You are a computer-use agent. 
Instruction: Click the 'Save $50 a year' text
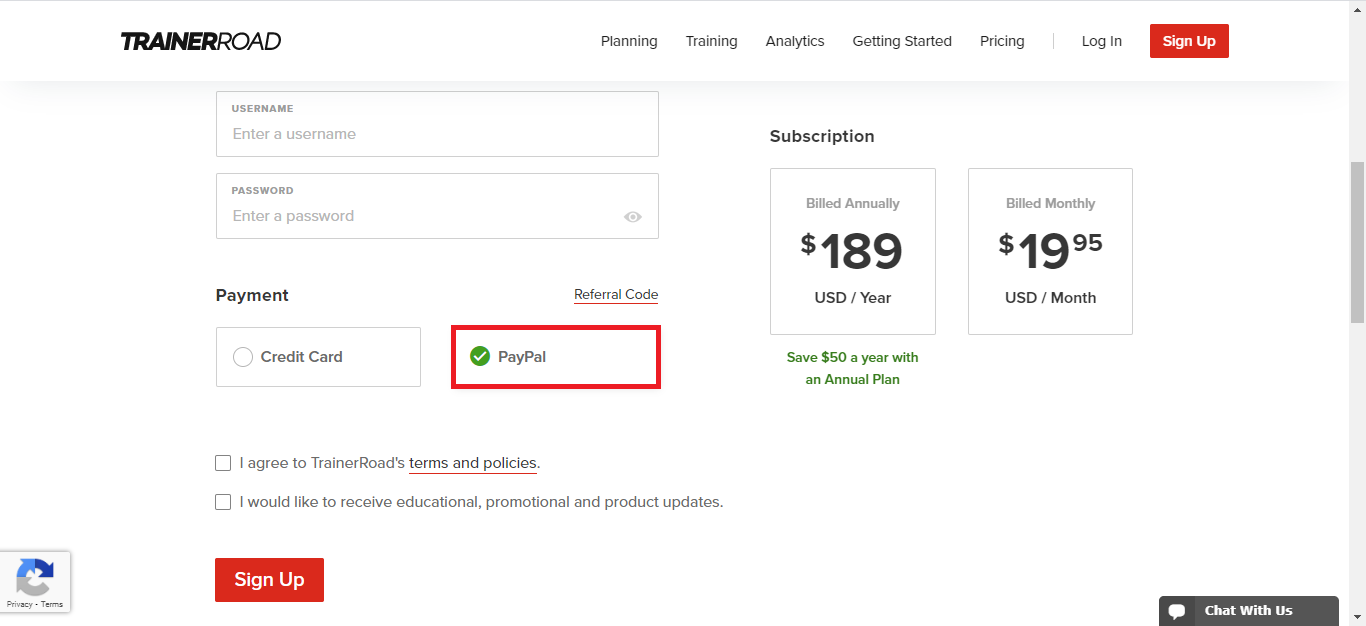pyautogui.click(x=853, y=368)
